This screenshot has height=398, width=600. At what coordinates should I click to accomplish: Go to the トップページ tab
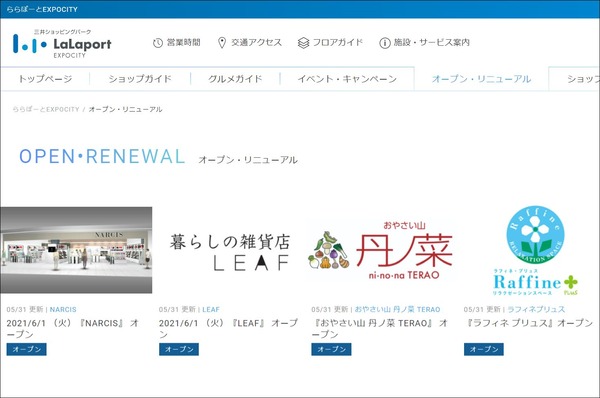45,79
